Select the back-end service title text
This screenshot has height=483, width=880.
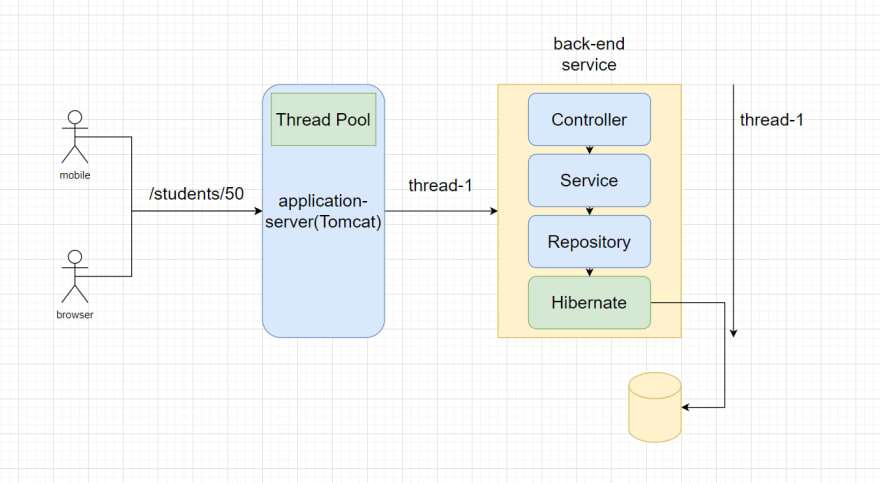(x=589, y=54)
